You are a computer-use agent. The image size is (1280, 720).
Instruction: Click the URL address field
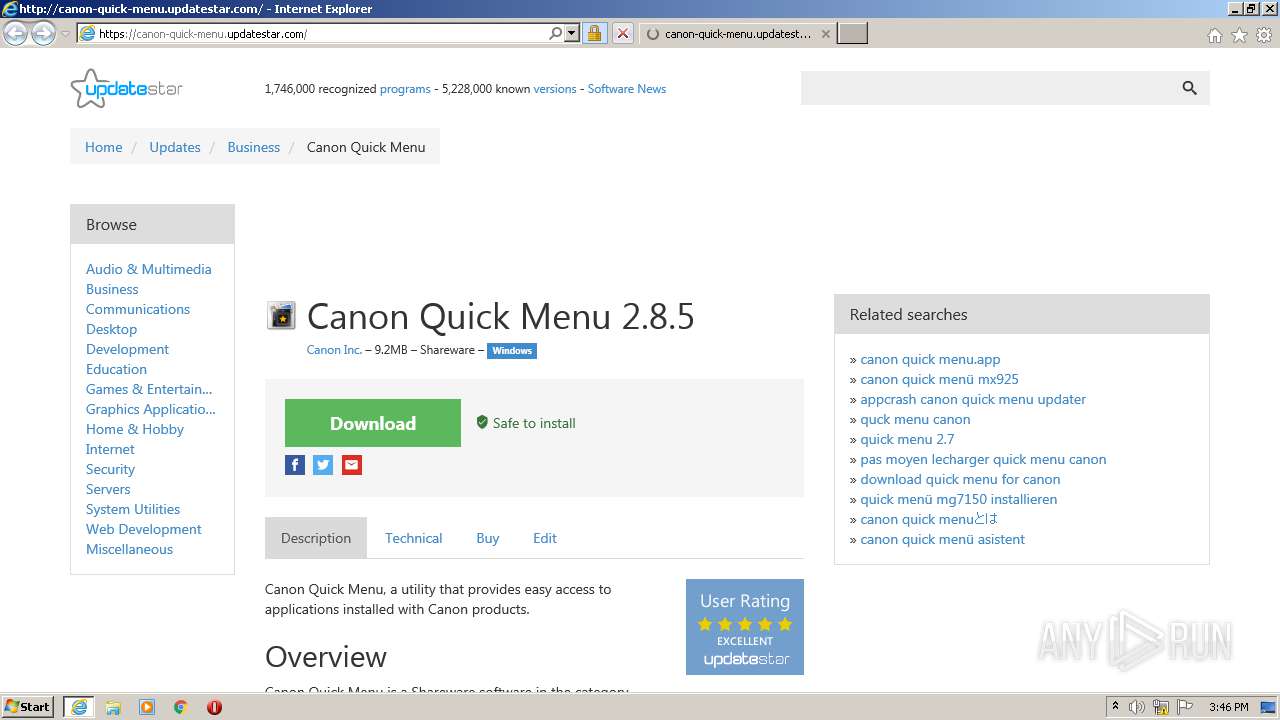click(x=320, y=34)
